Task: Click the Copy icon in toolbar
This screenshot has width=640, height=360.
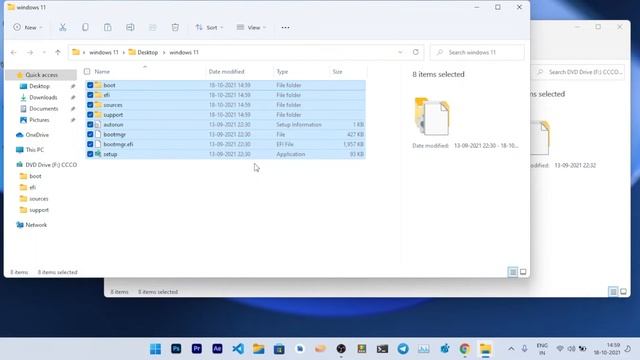Action: [x=85, y=27]
